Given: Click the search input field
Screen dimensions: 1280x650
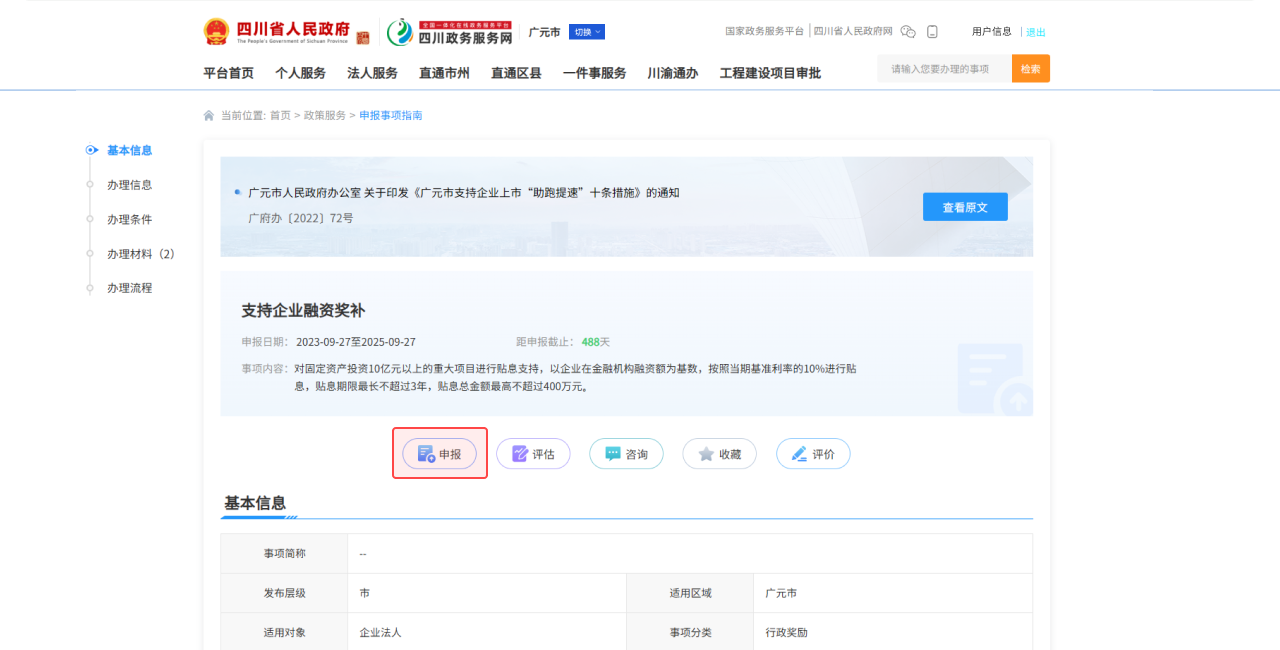Looking at the screenshot, I should [944, 69].
